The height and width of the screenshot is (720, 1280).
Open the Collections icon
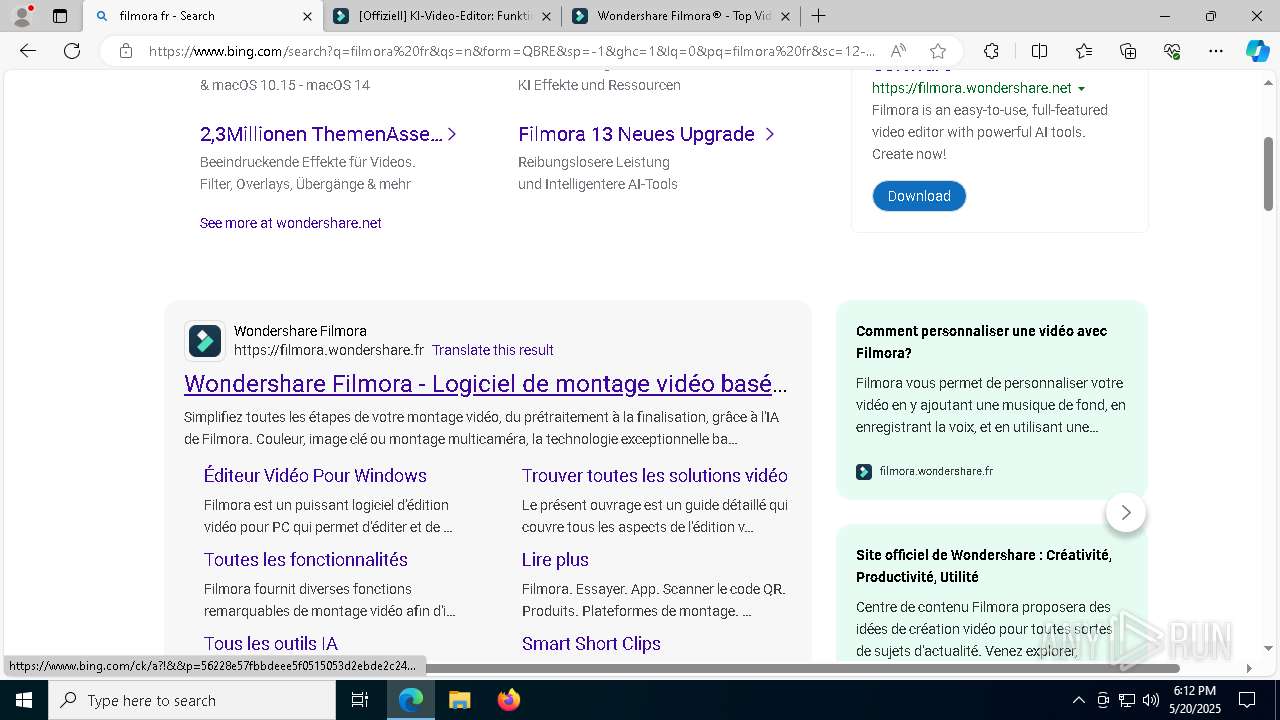point(1128,51)
